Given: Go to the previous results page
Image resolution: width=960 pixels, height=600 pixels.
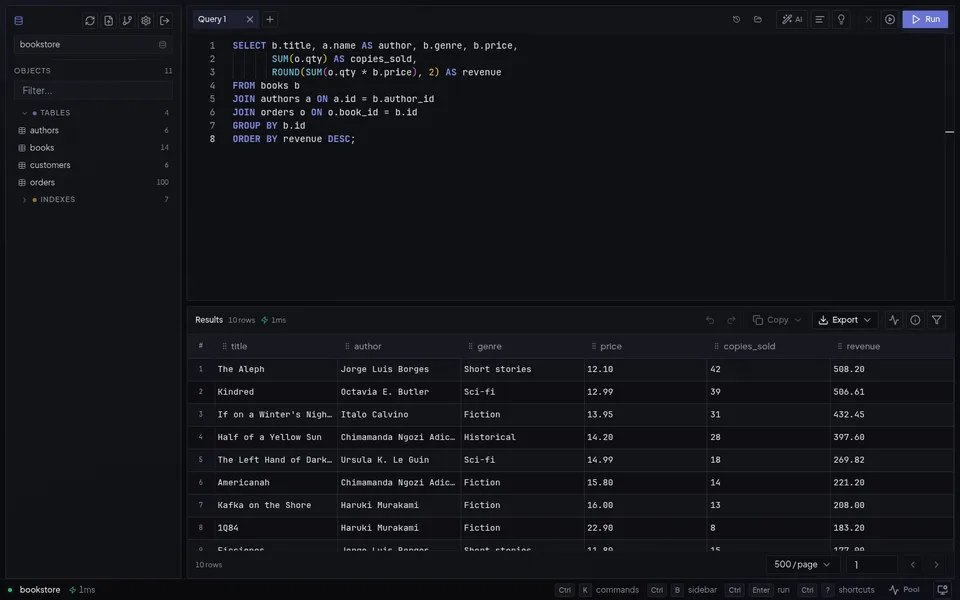Looking at the screenshot, I should [912, 564].
